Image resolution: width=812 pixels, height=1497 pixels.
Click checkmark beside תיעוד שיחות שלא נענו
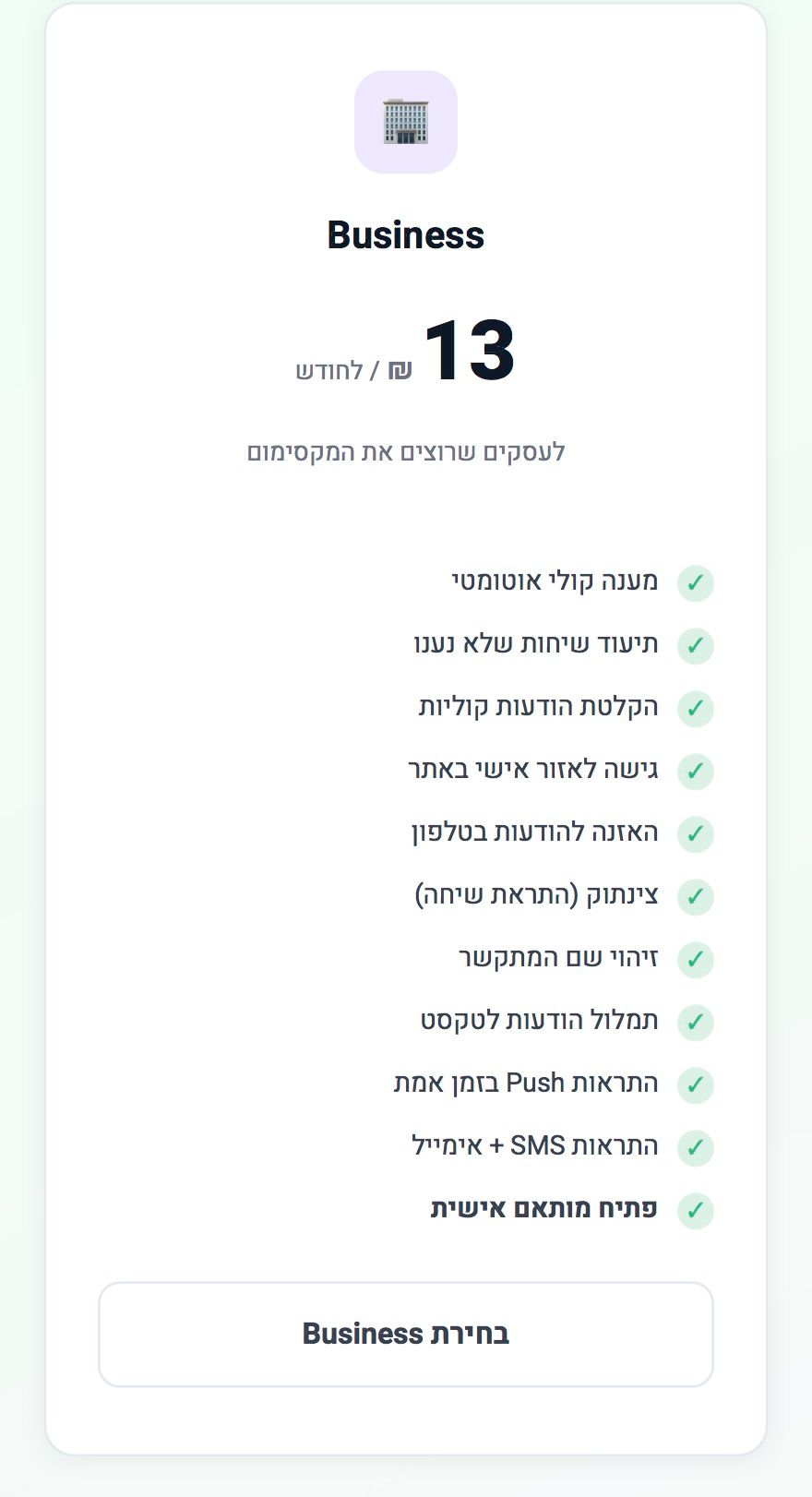[x=696, y=645]
